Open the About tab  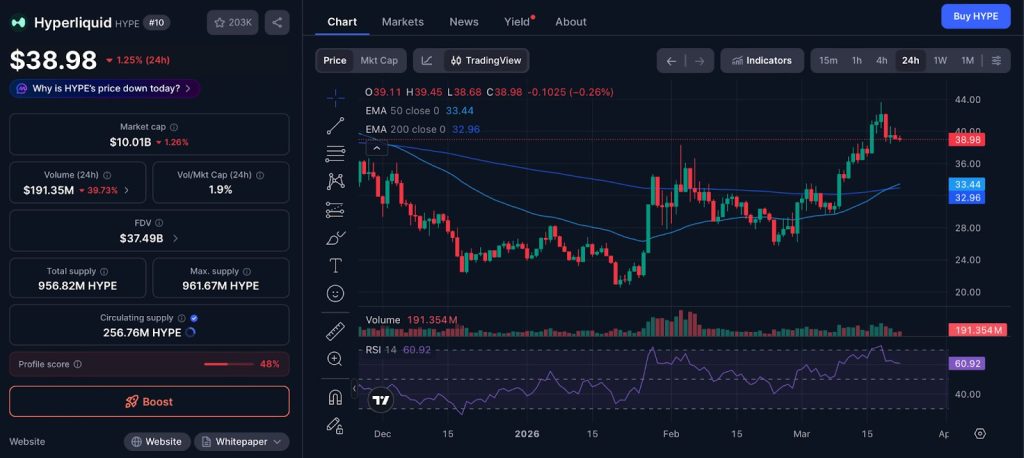click(571, 22)
